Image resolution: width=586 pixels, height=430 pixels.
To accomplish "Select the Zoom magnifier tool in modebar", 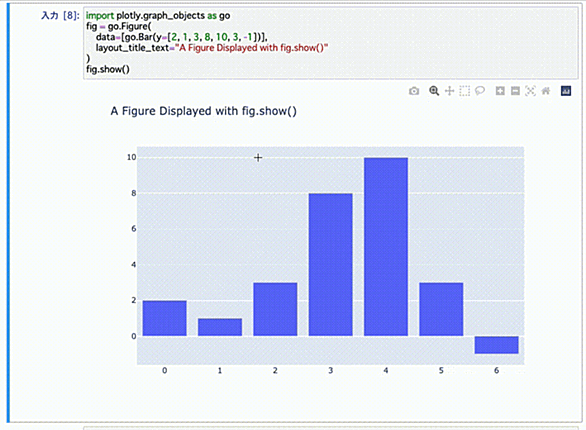I will click(x=434, y=91).
